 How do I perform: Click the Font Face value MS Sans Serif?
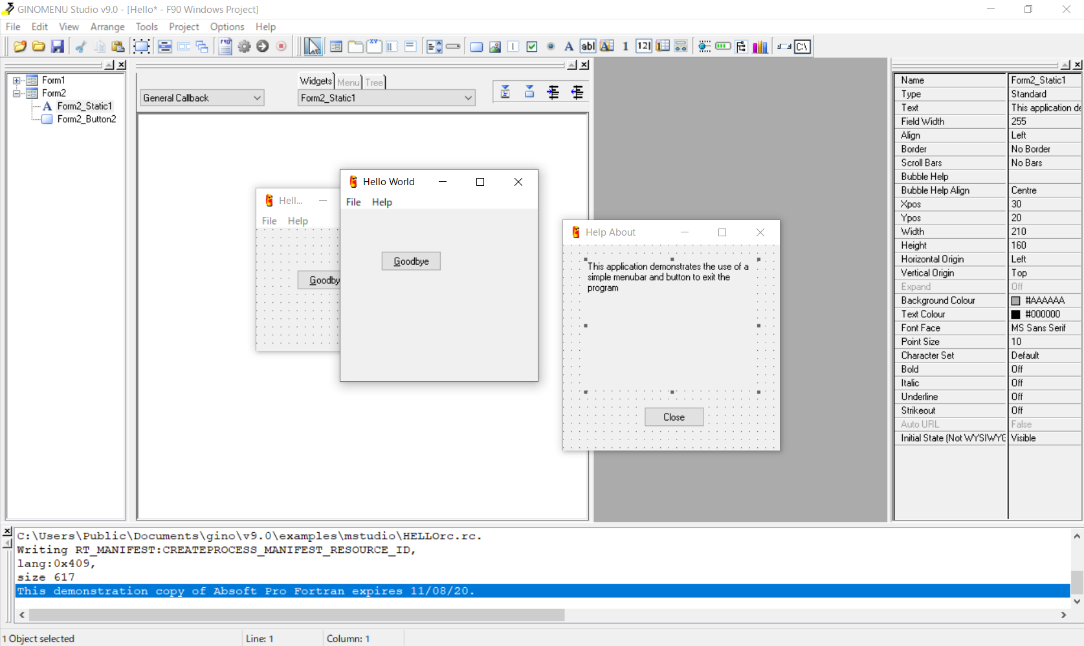[1045, 328]
